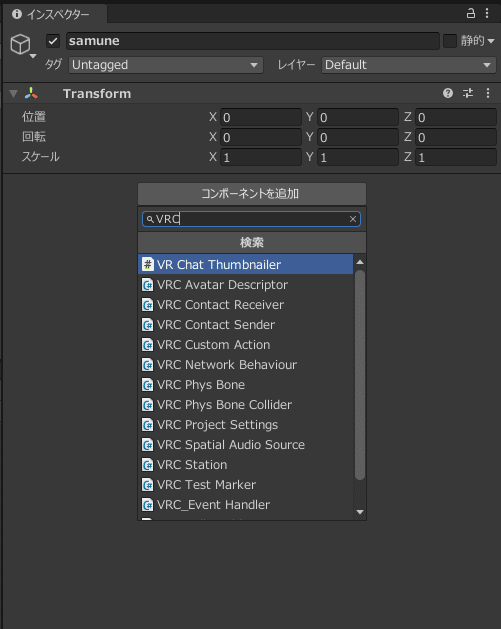
Task: Click the VRC Phys Bone script icon
Action: (148, 385)
